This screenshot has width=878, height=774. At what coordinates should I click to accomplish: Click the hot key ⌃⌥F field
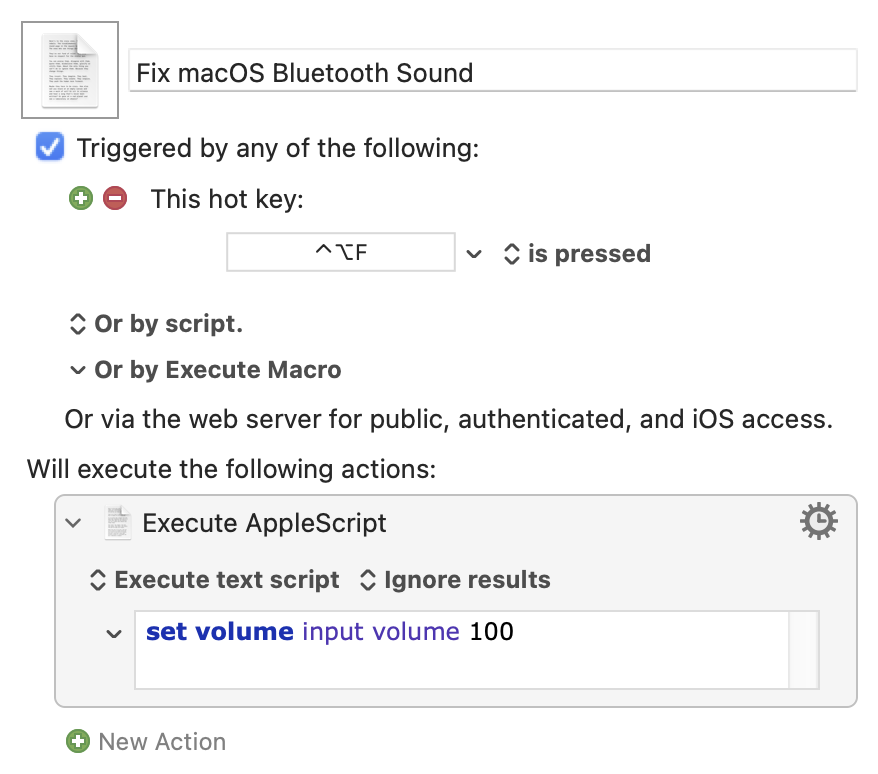coord(341,253)
